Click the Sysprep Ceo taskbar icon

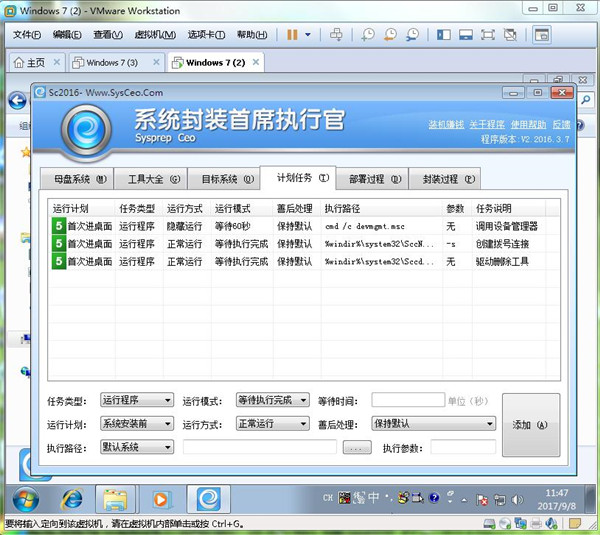coord(209,499)
